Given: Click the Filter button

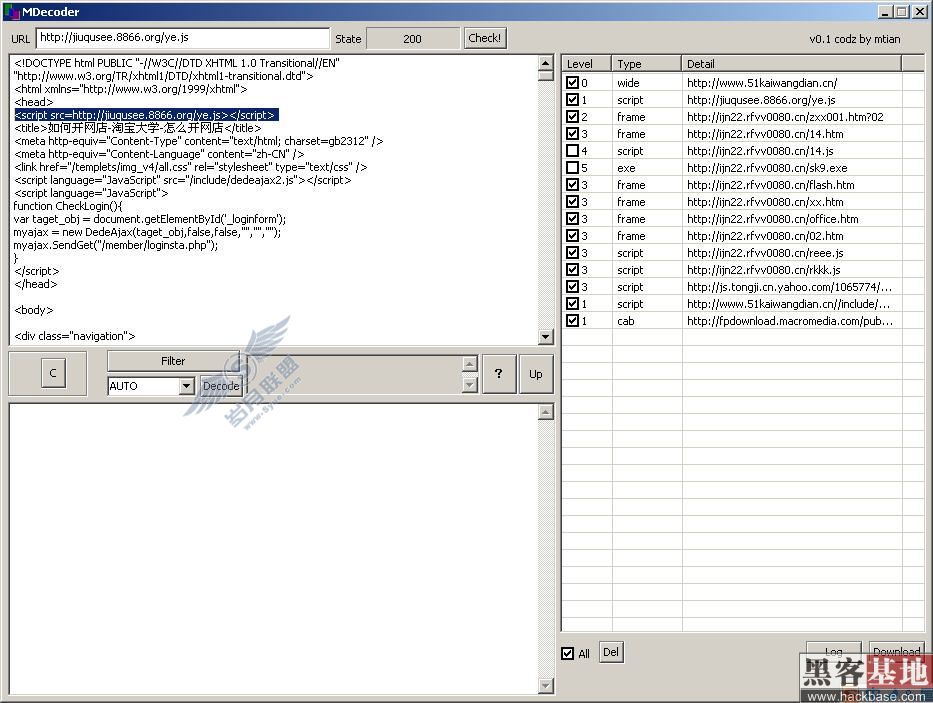Looking at the screenshot, I should tap(173, 361).
